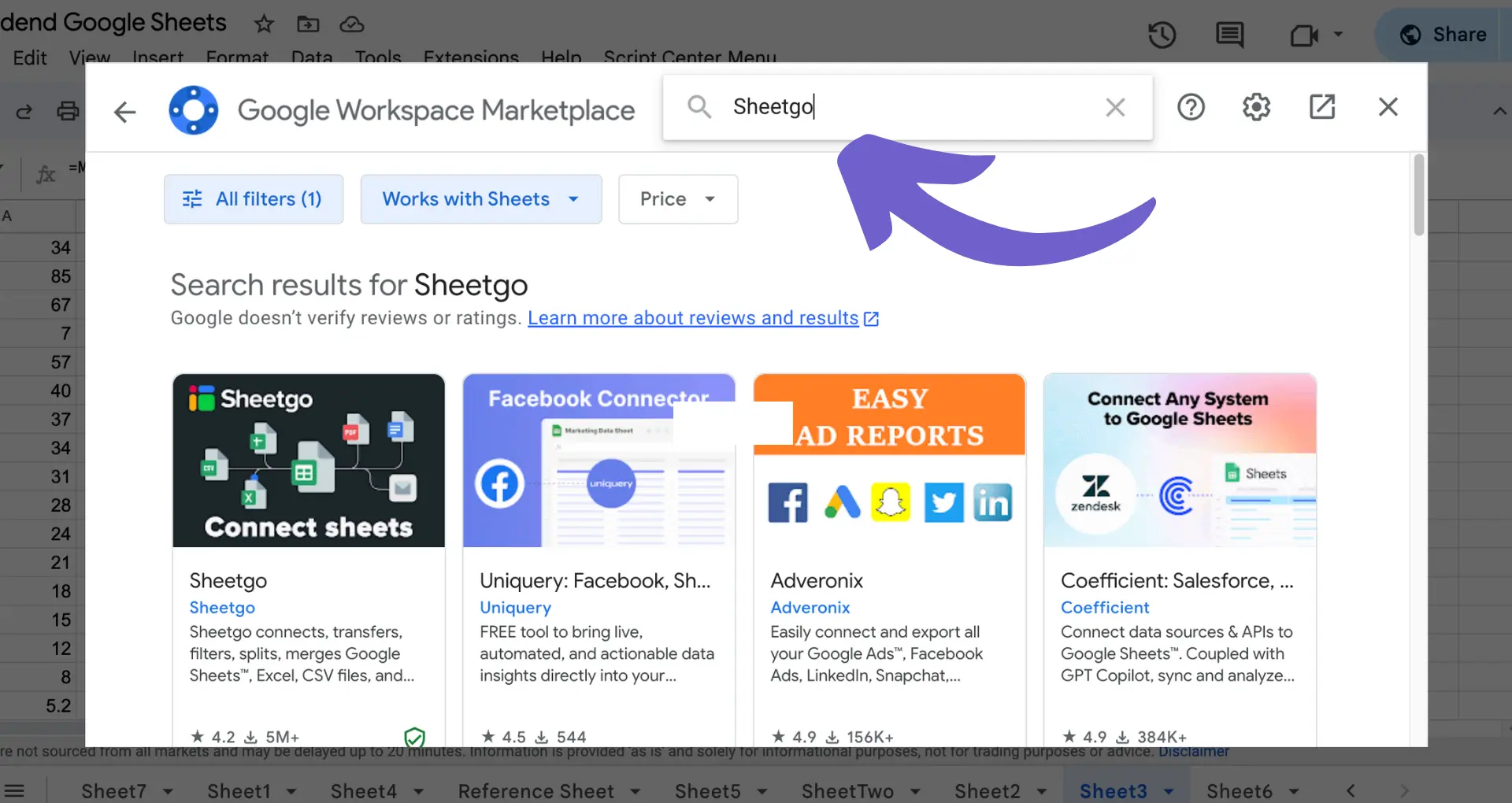Move the spreadsheet to a folder
Viewport: 1512px width, 803px height.
(x=308, y=24)
